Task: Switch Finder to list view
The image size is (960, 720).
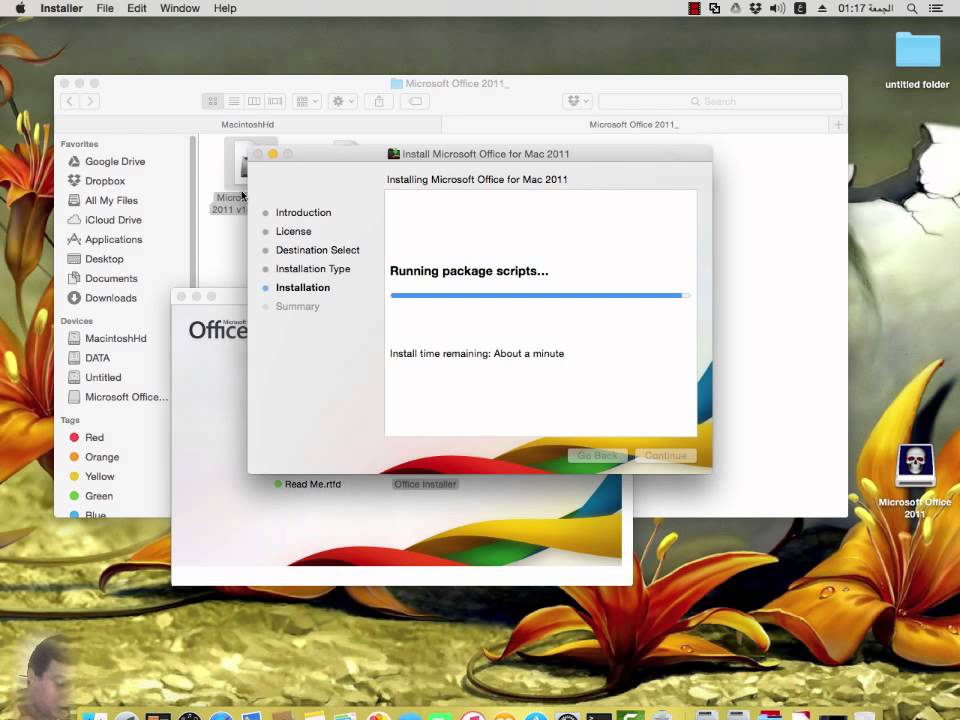Action: (x=233, y=101)
